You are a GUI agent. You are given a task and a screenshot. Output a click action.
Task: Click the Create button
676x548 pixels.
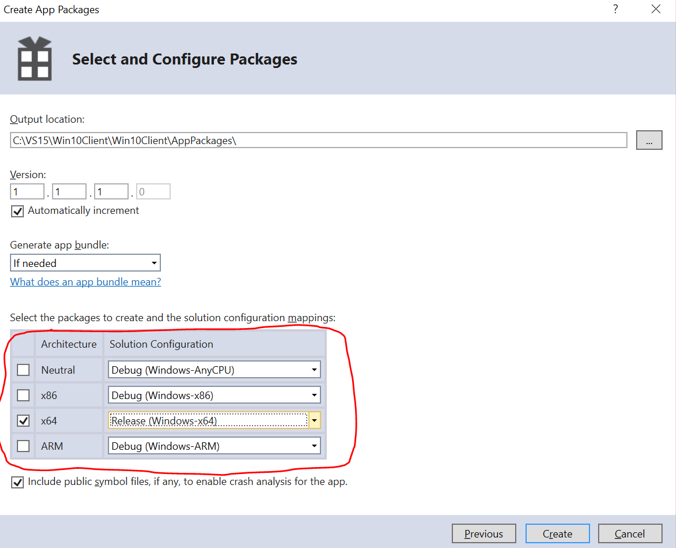tap(557, 533)
